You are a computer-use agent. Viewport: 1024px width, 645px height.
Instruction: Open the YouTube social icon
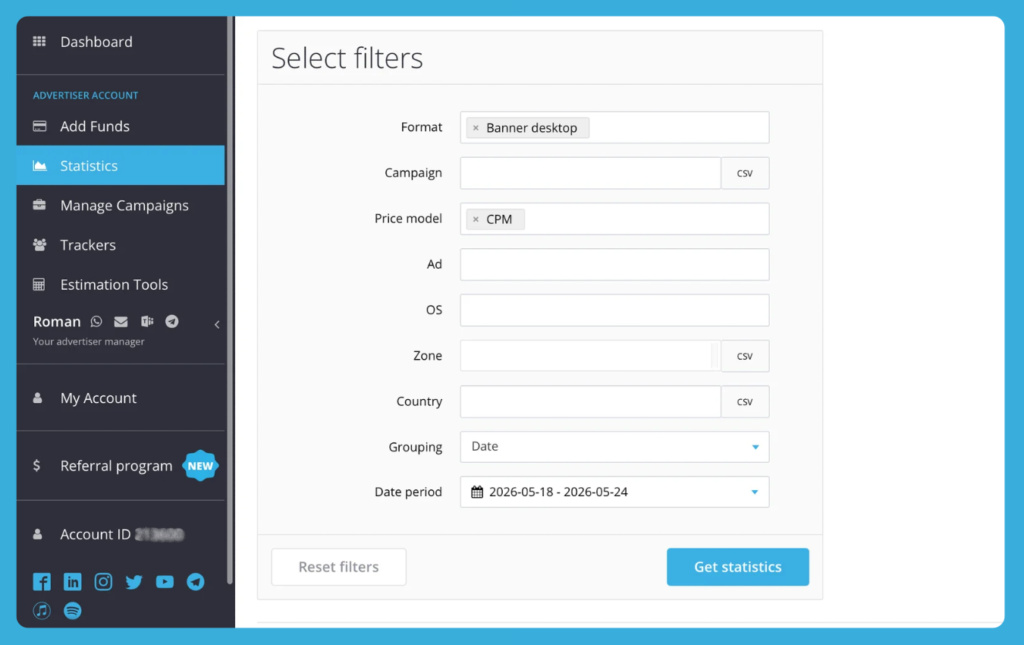tap(165, 582)
